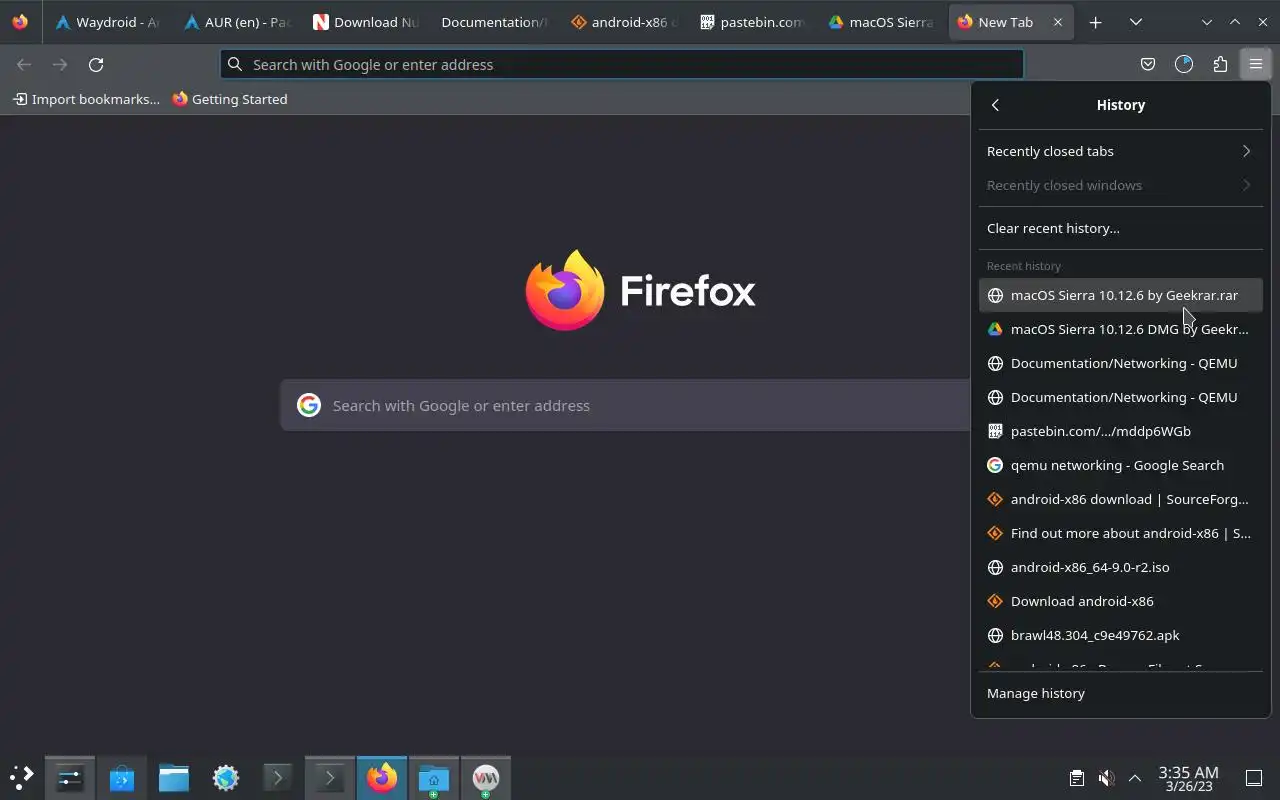
Task: Open second Documentation/Networking - QEMU history entry
Action: coord(1120,397)
